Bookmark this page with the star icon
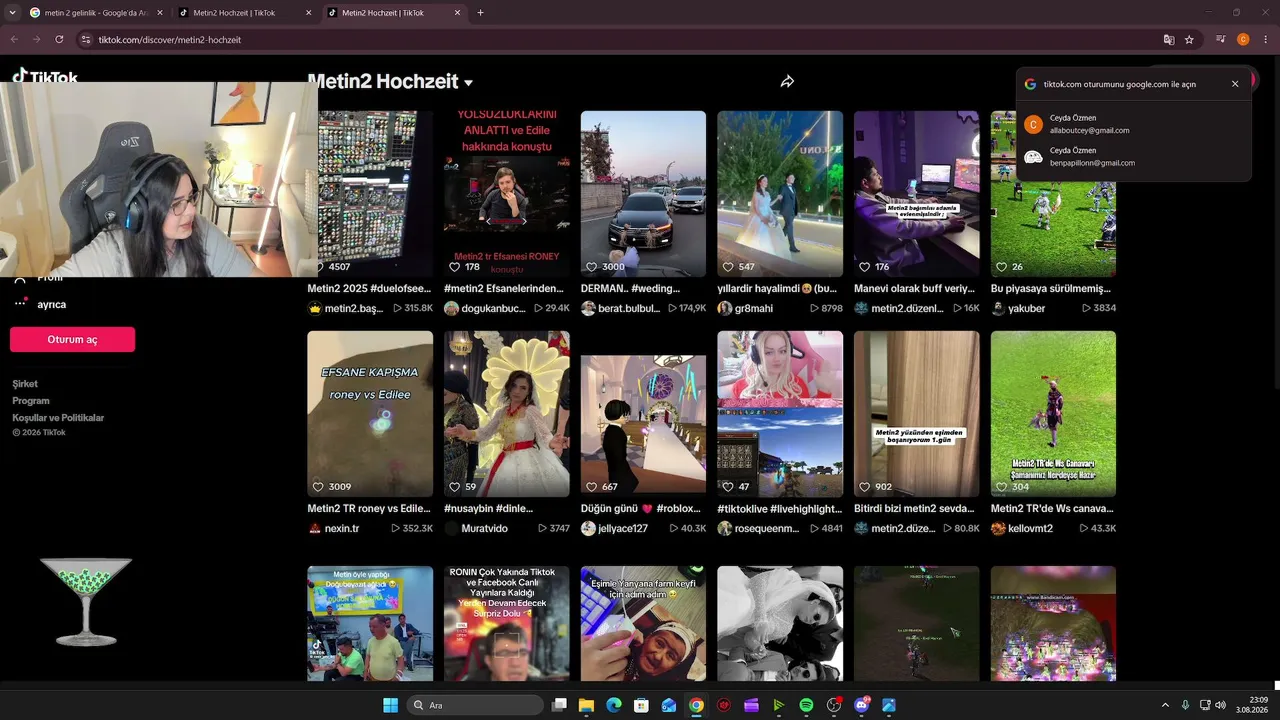This screenshot has width=1280, height=720. pos(1189,40)
